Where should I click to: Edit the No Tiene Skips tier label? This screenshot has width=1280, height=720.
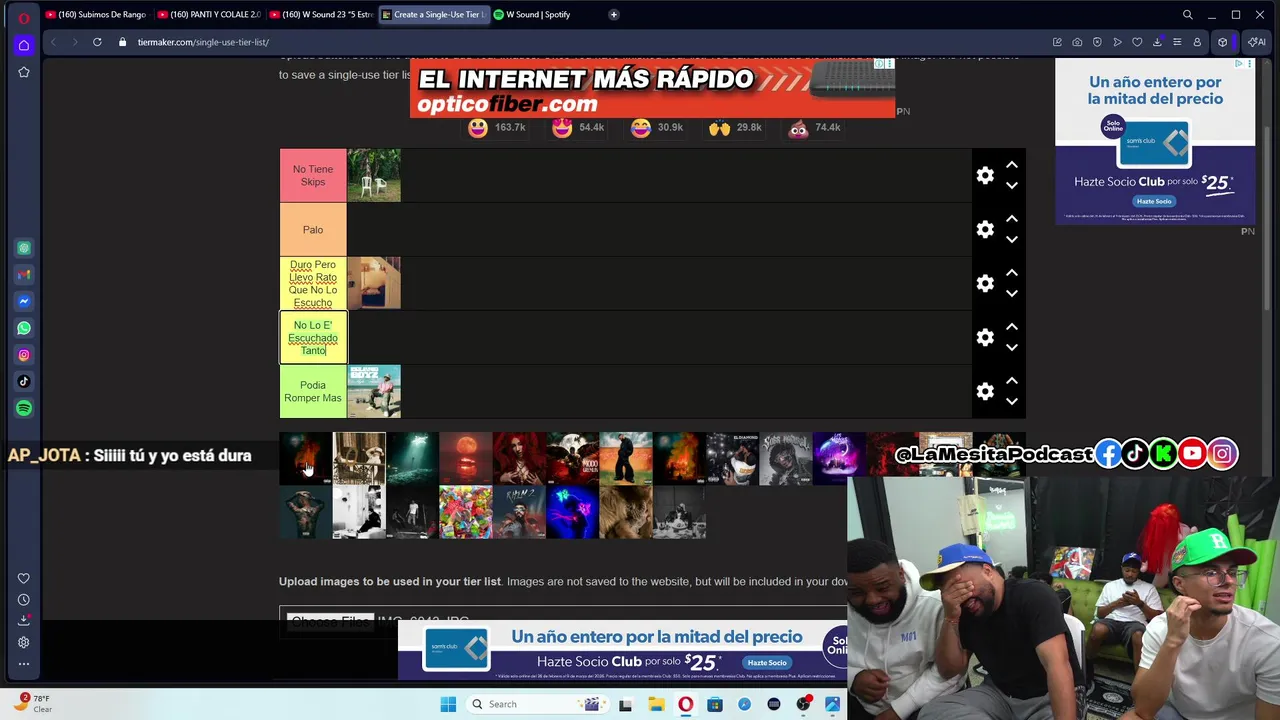(313, 176)
